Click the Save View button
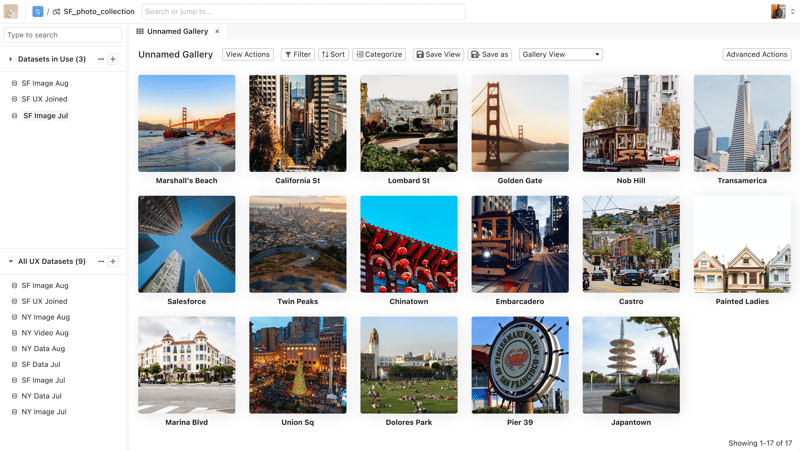Image resolution: width=800 pixels, height=451 pixels. click(x=438, y=54)
